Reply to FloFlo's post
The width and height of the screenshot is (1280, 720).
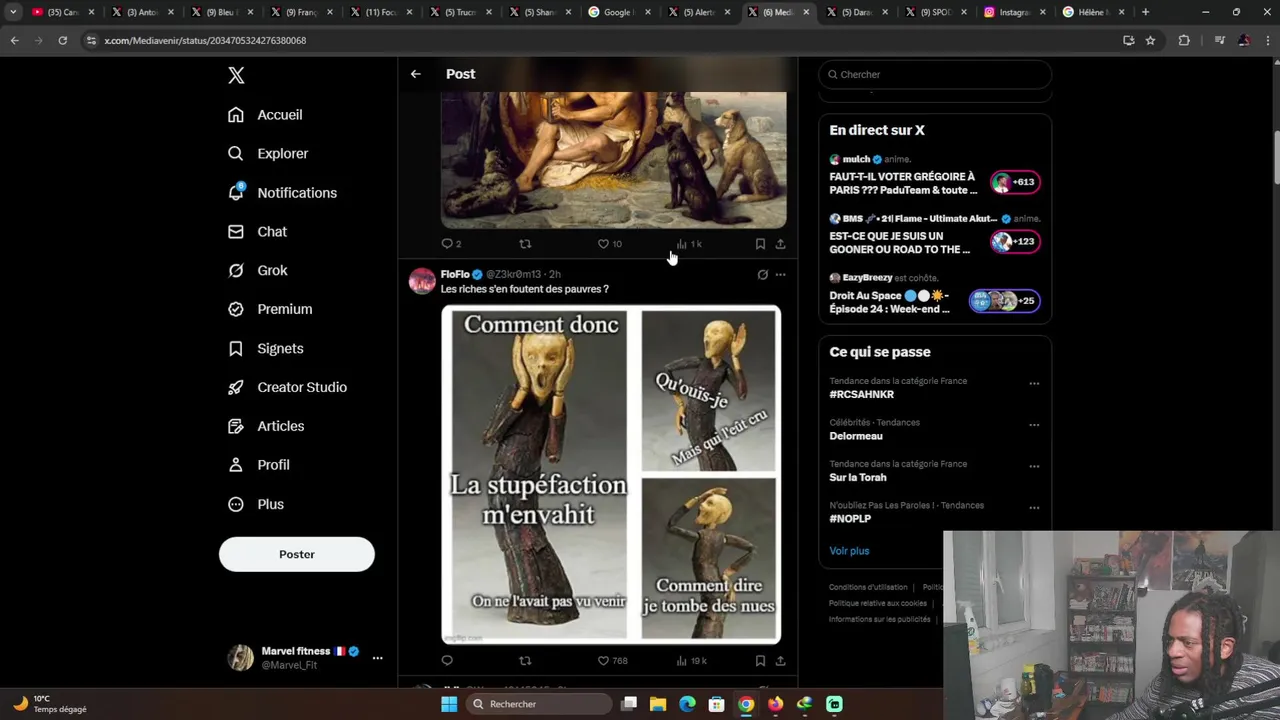[447, 661]
